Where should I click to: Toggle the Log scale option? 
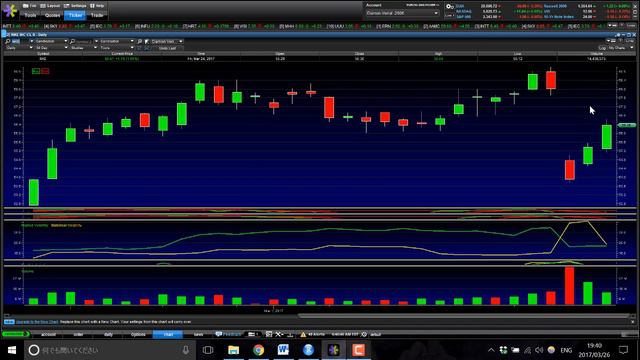point(602,48)
